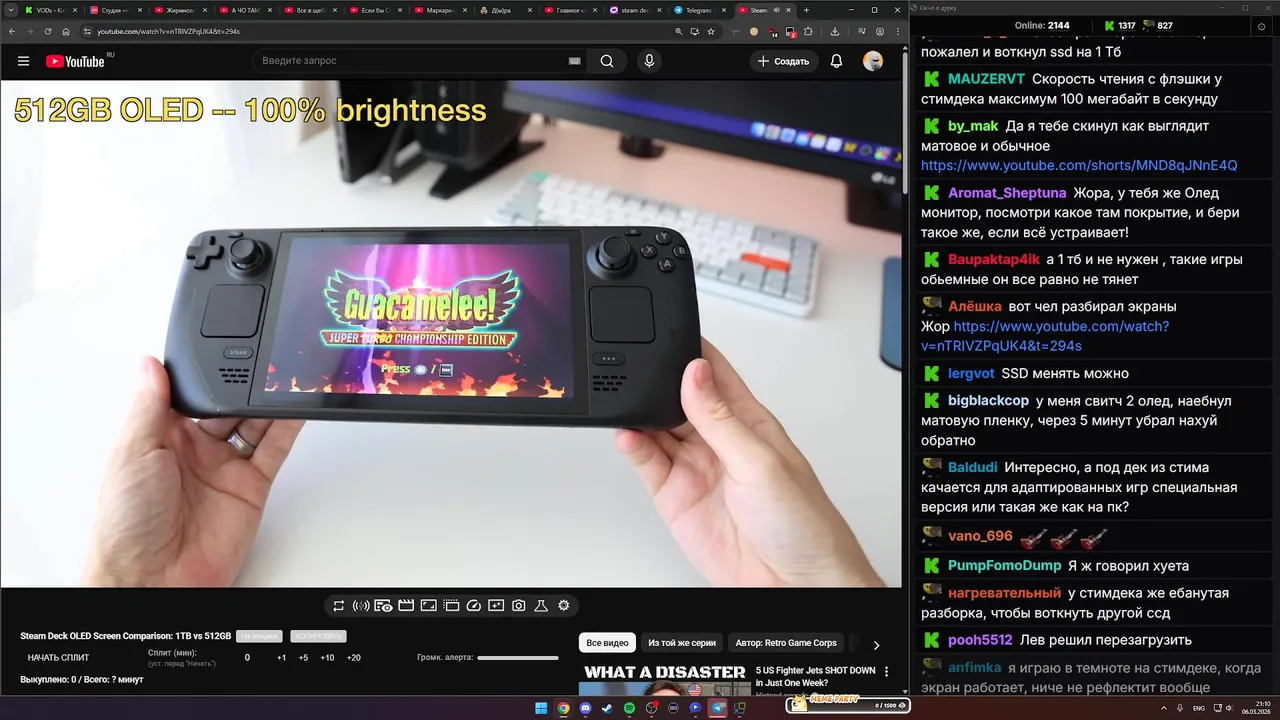Click the YouTube search magnifier button
Image resolution: width=1280 pixels, height=720 pixels.
pos(607,61)
